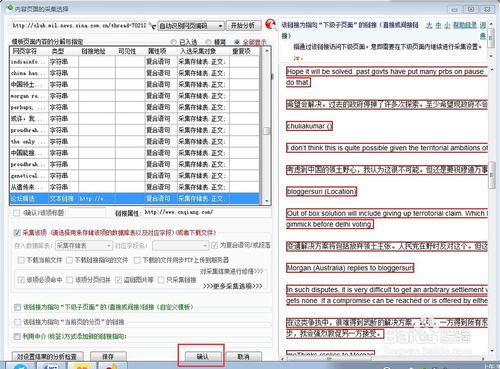Click preview line 'I don't think this is quite possible'
The image size is (500, 369).
(x=387, y=148)
